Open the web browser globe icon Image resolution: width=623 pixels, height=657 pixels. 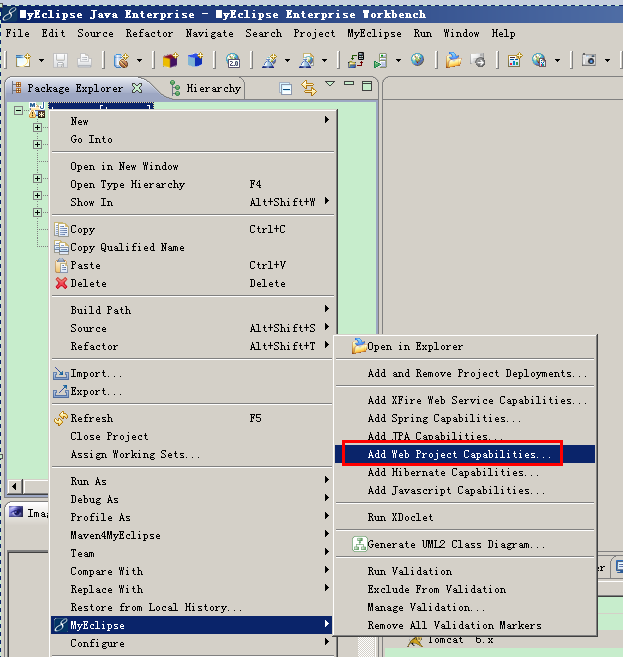(417, 60)
